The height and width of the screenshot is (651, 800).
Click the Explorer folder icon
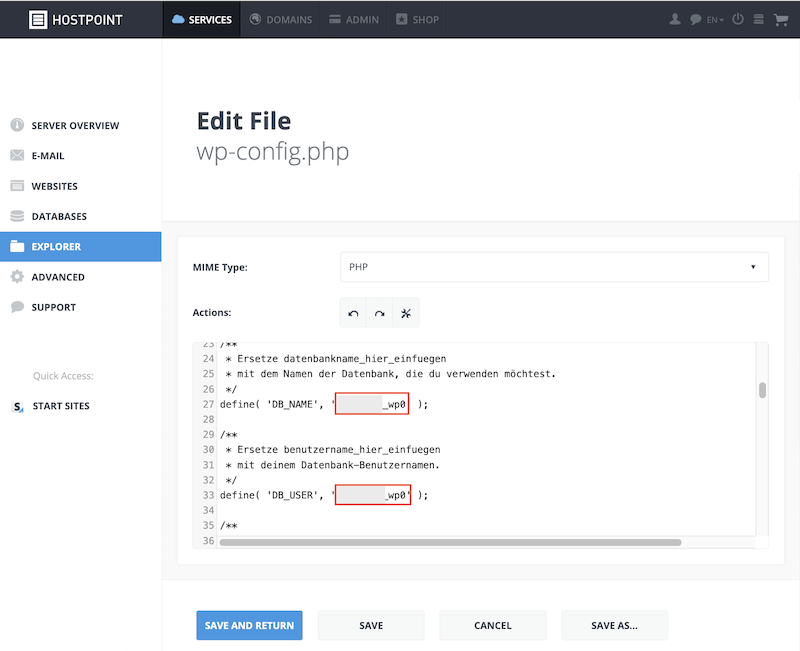[17, 246]
